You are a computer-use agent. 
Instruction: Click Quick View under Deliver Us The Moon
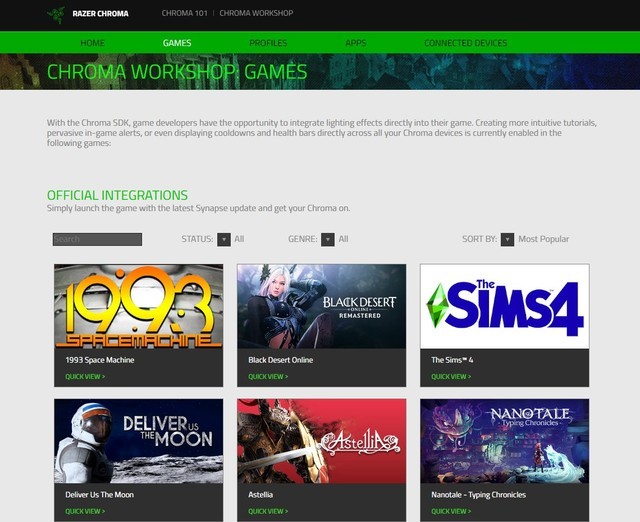pyautogui.click(x=85, y=511)
